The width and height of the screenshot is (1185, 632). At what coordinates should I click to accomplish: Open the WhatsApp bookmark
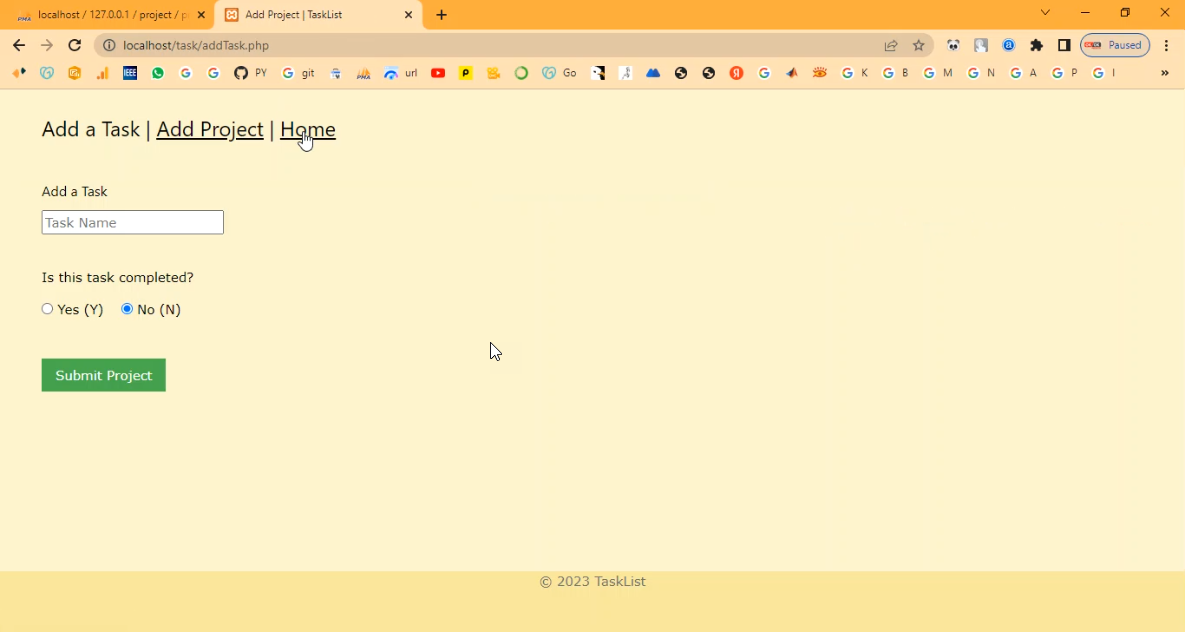tap(158, 73)
